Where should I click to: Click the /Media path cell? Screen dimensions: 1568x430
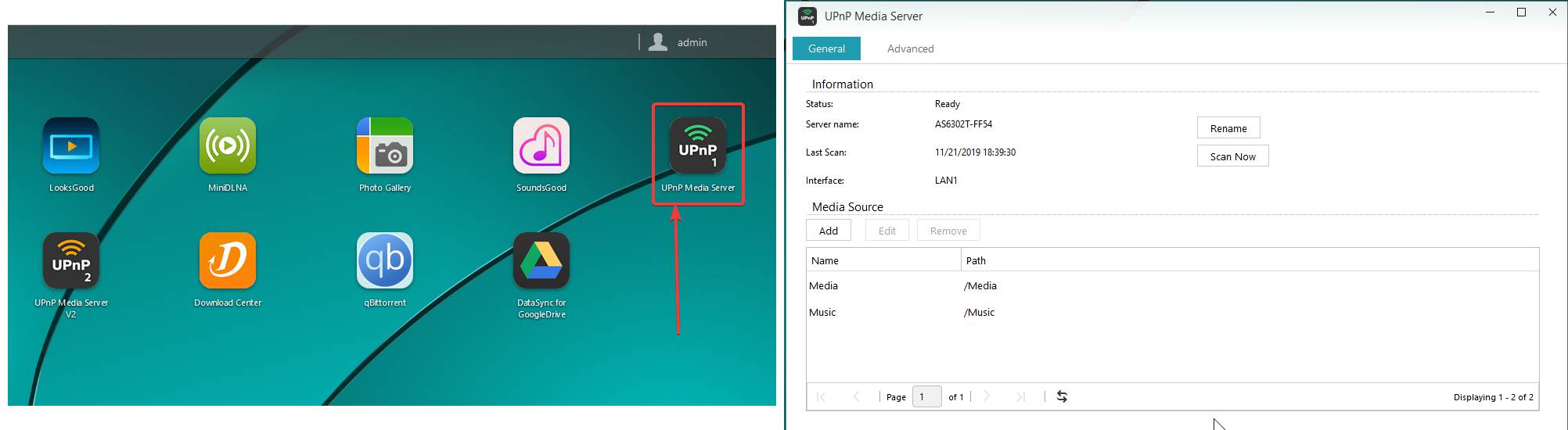(980, 285)
